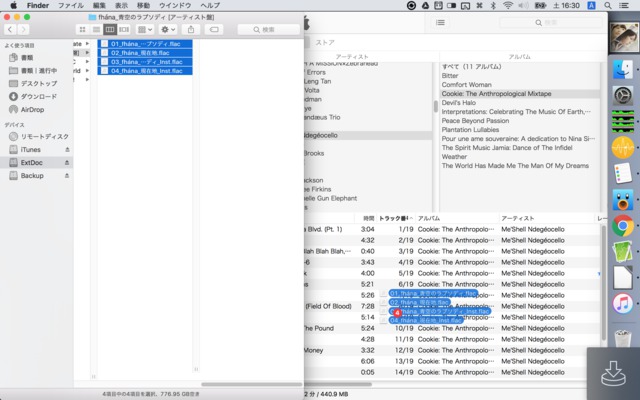The height and width of the screenshot is (400, 640).
Task: Eject the iTunes device in sidebar
Action: pos(68,149)
